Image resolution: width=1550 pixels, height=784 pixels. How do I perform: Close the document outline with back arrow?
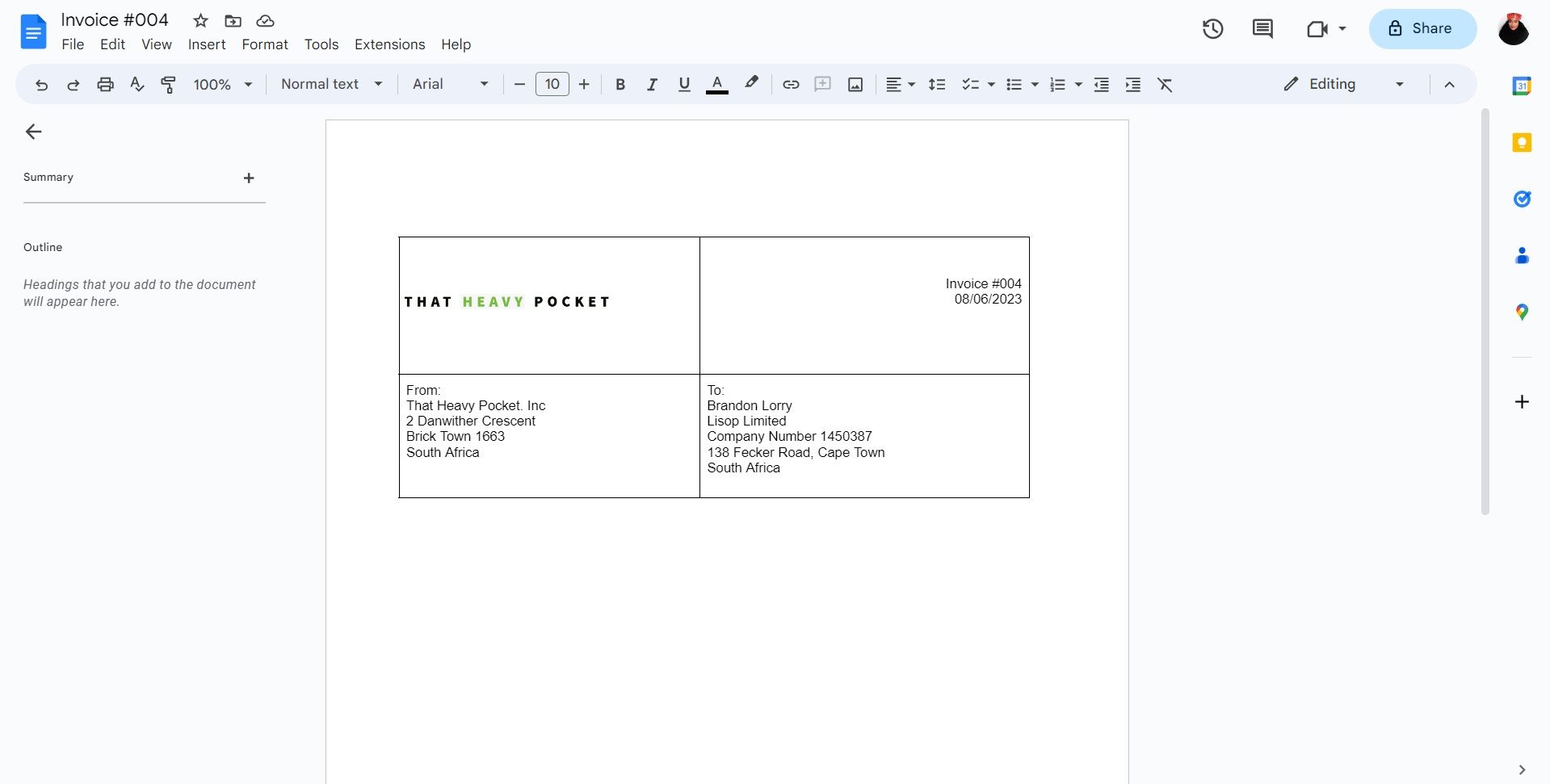click(33, 132)
